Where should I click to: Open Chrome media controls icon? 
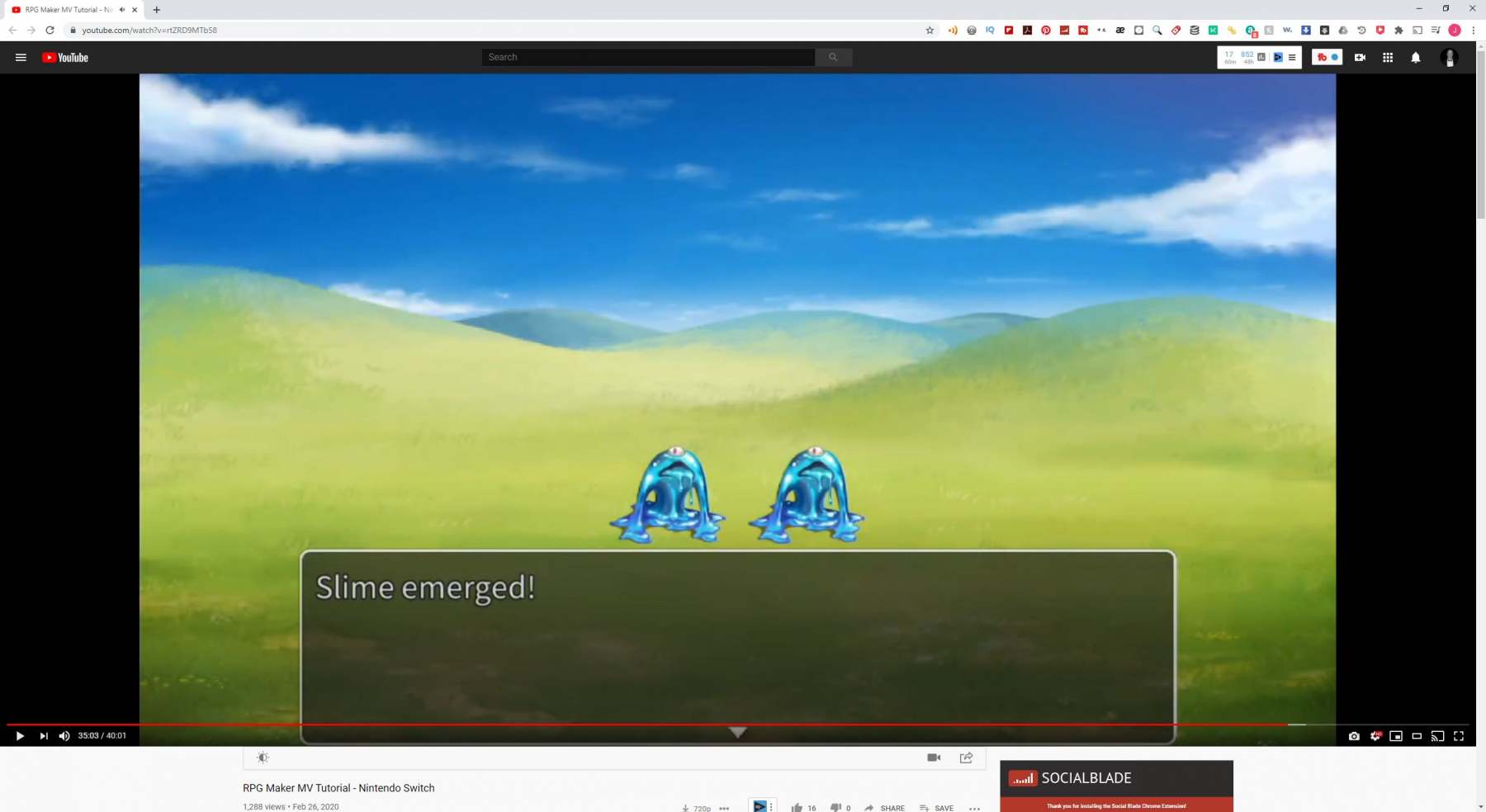pyautogui.click(x=1436, y=30)
